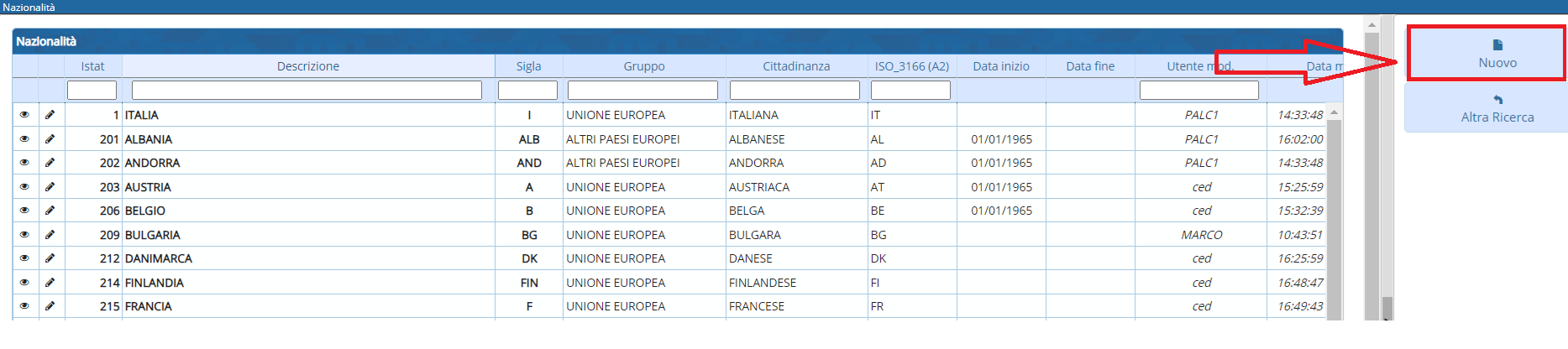1568x349 pixels.
Task: Focus the Descrizione filter text box
Action: (x=307, y=90)
